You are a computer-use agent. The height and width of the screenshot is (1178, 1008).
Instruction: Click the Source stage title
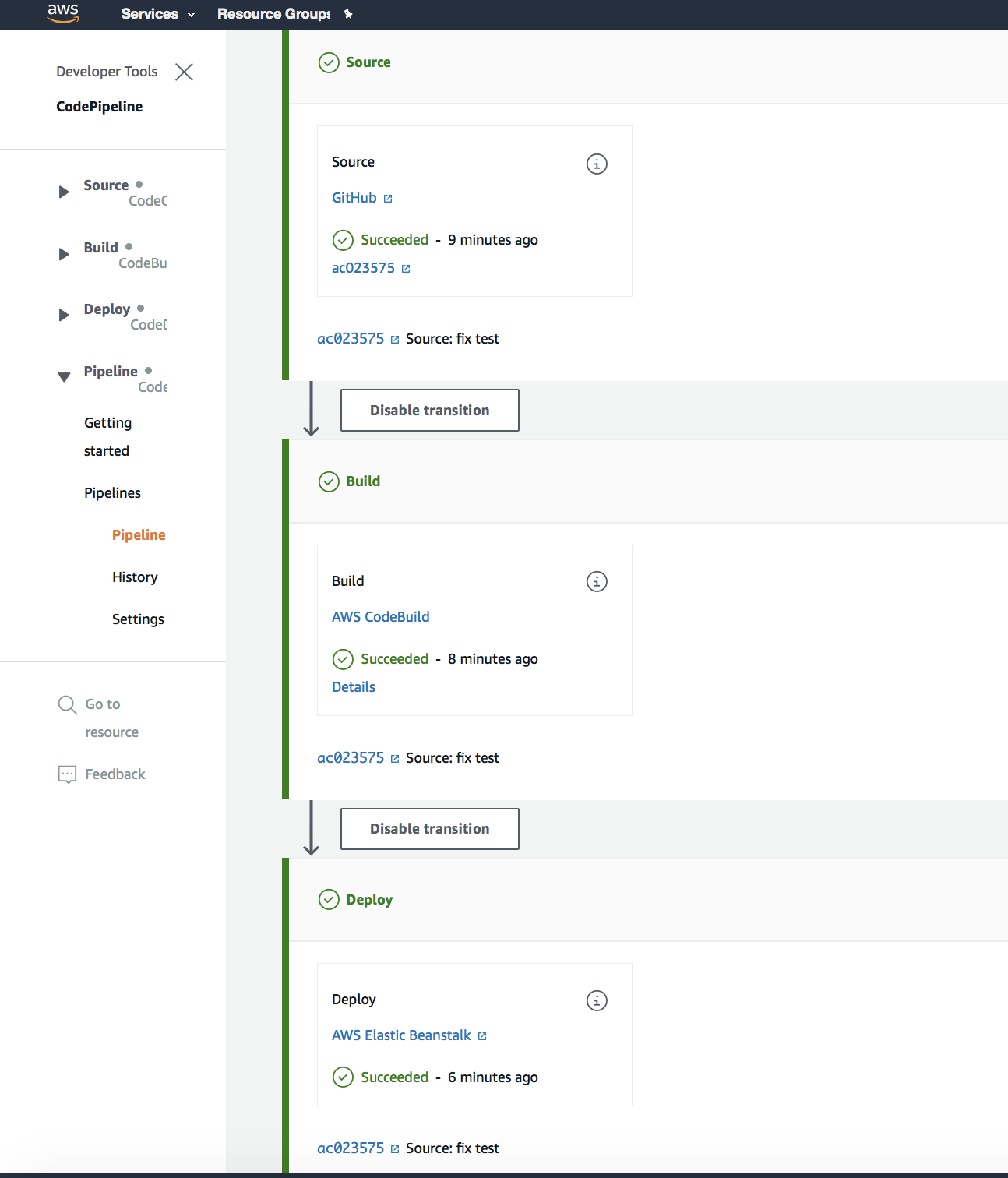368,62
